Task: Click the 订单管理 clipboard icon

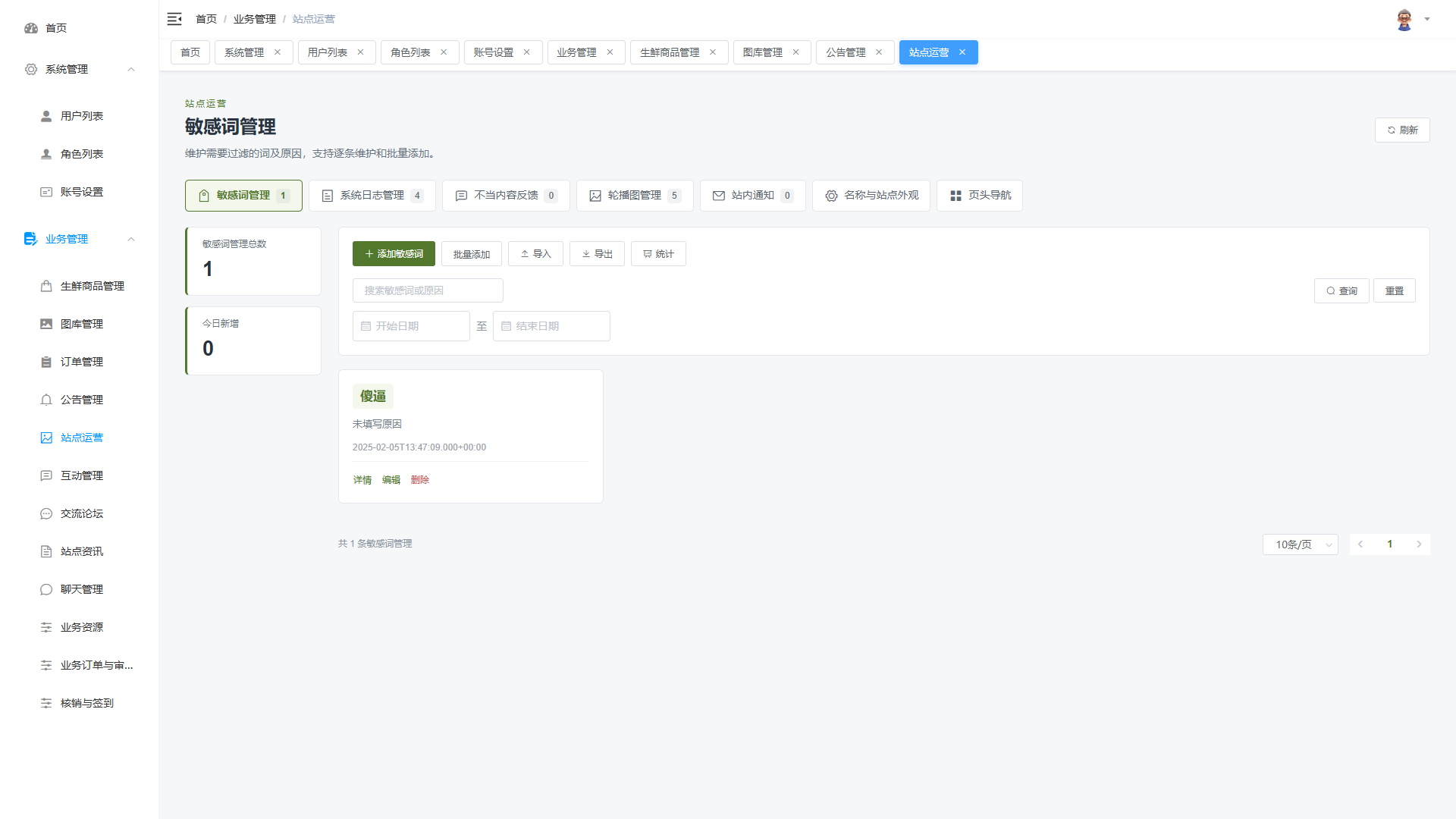Action: pos(46,362)
